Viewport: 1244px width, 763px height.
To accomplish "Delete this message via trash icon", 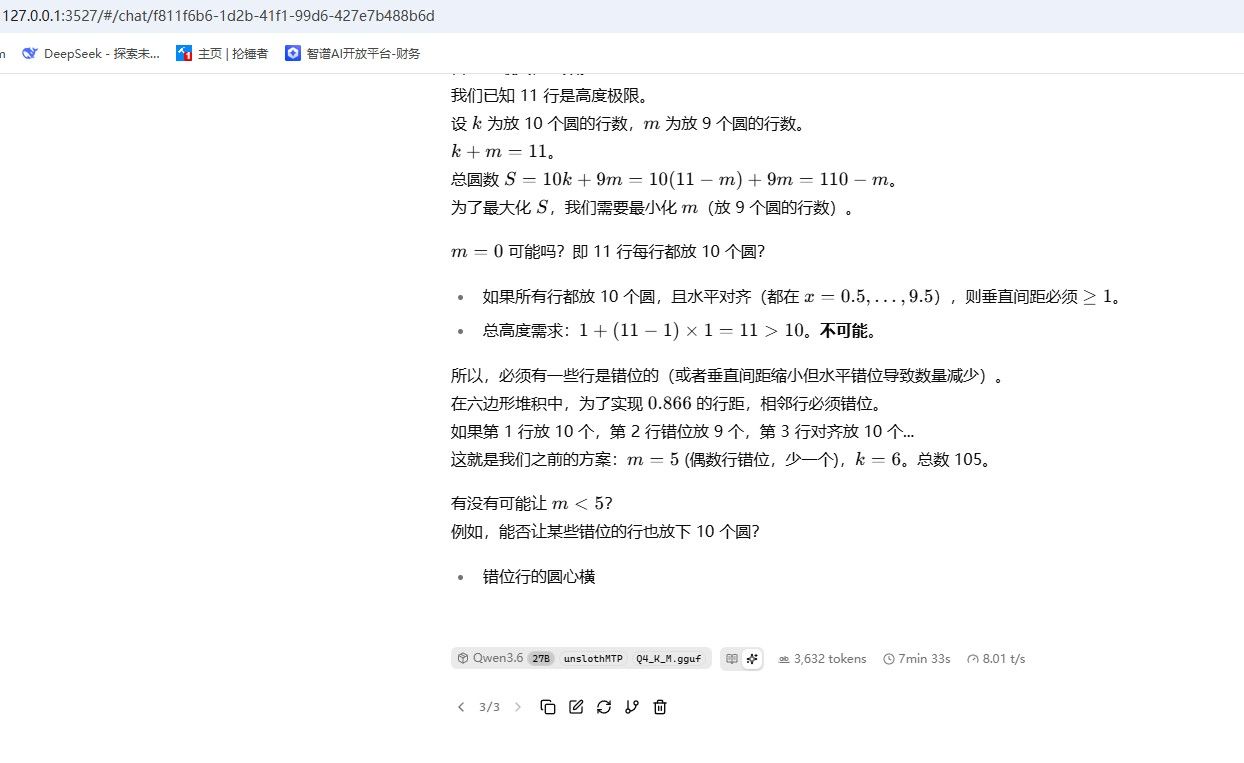I will click(660, 707).
